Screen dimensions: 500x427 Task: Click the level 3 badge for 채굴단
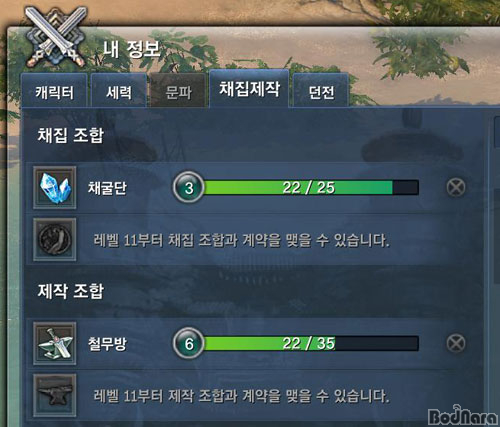(x=189, y=187)
